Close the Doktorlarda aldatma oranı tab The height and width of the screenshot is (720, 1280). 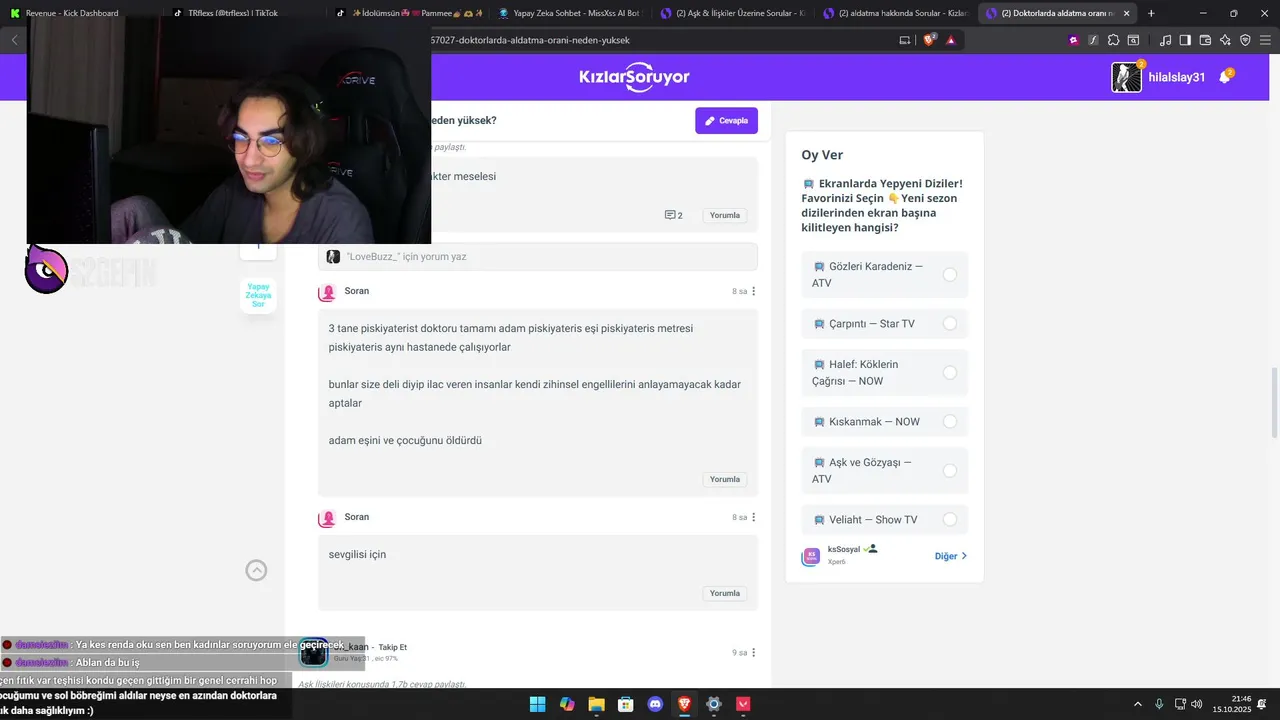coord(1126,13)
